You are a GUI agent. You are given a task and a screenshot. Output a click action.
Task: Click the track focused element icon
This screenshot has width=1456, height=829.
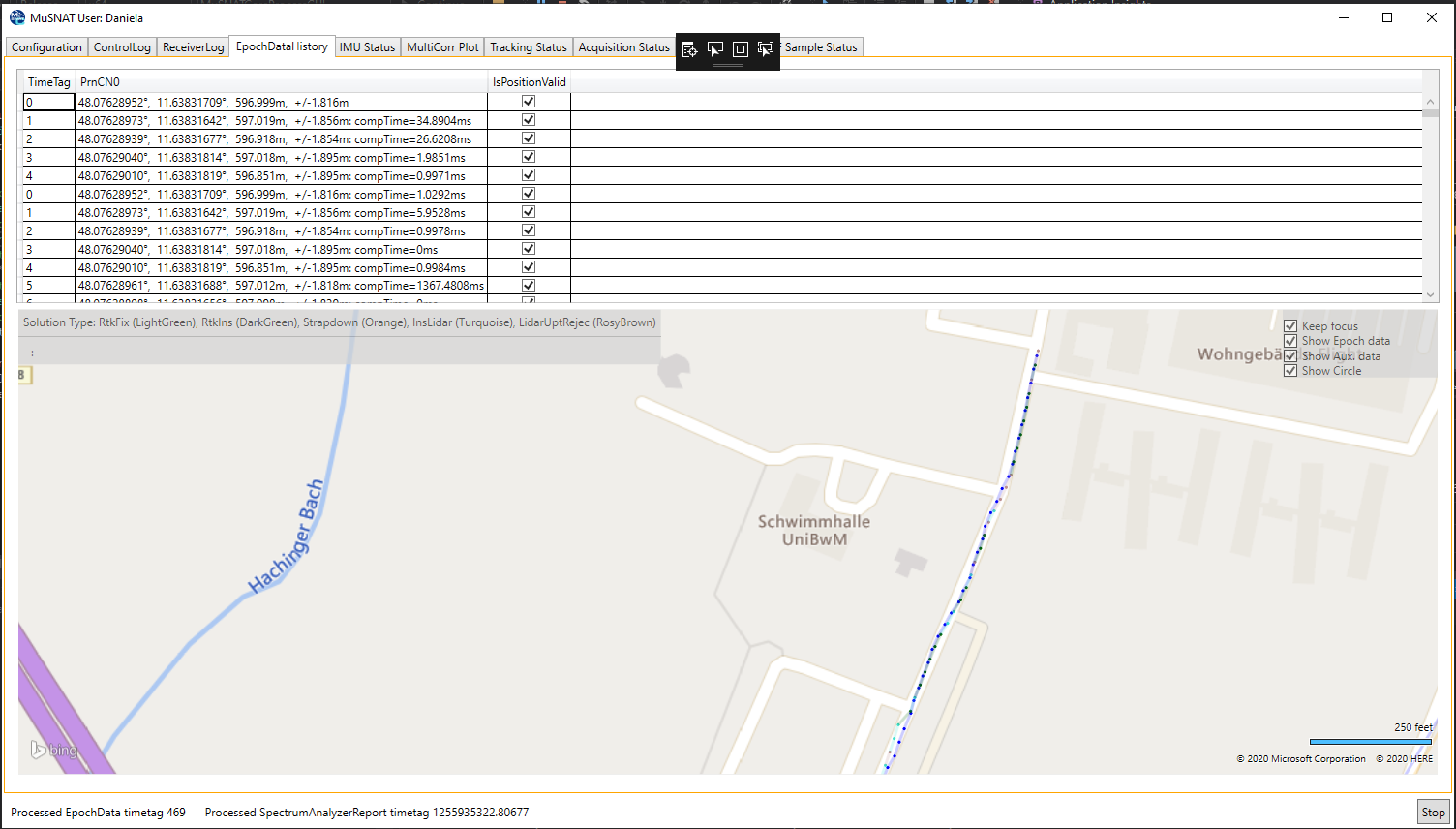coord(766,49)
